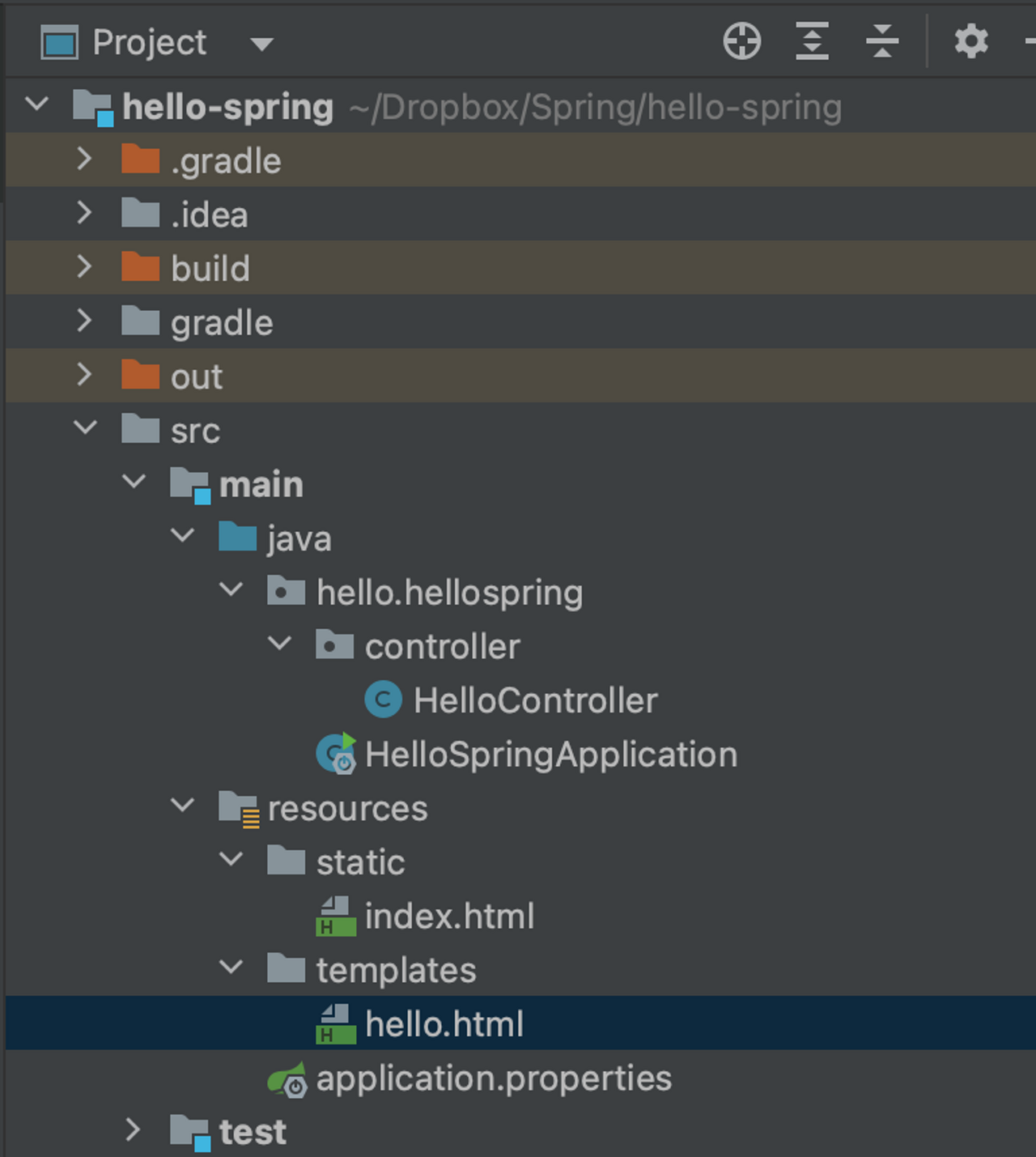Screen dimensions: 1036x1157
Task: Click the test module folder icon
Action: [x=190, y=1133]
